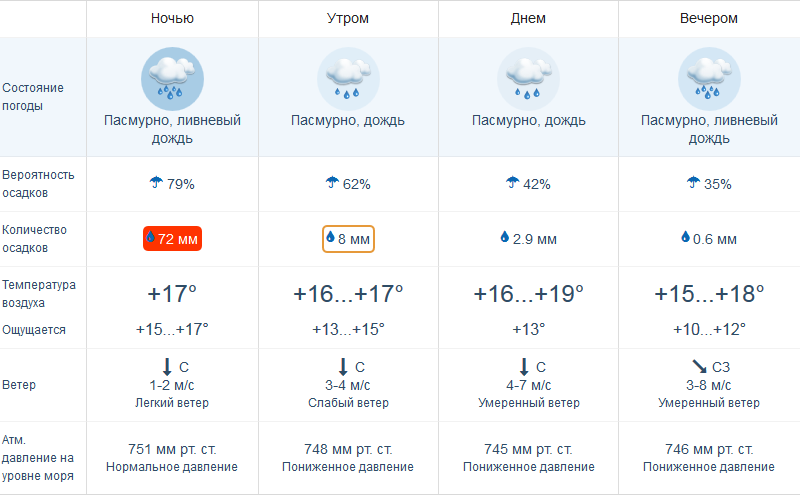
Task: Click the morning rain cloud icon
Action: tap(348, 78)
